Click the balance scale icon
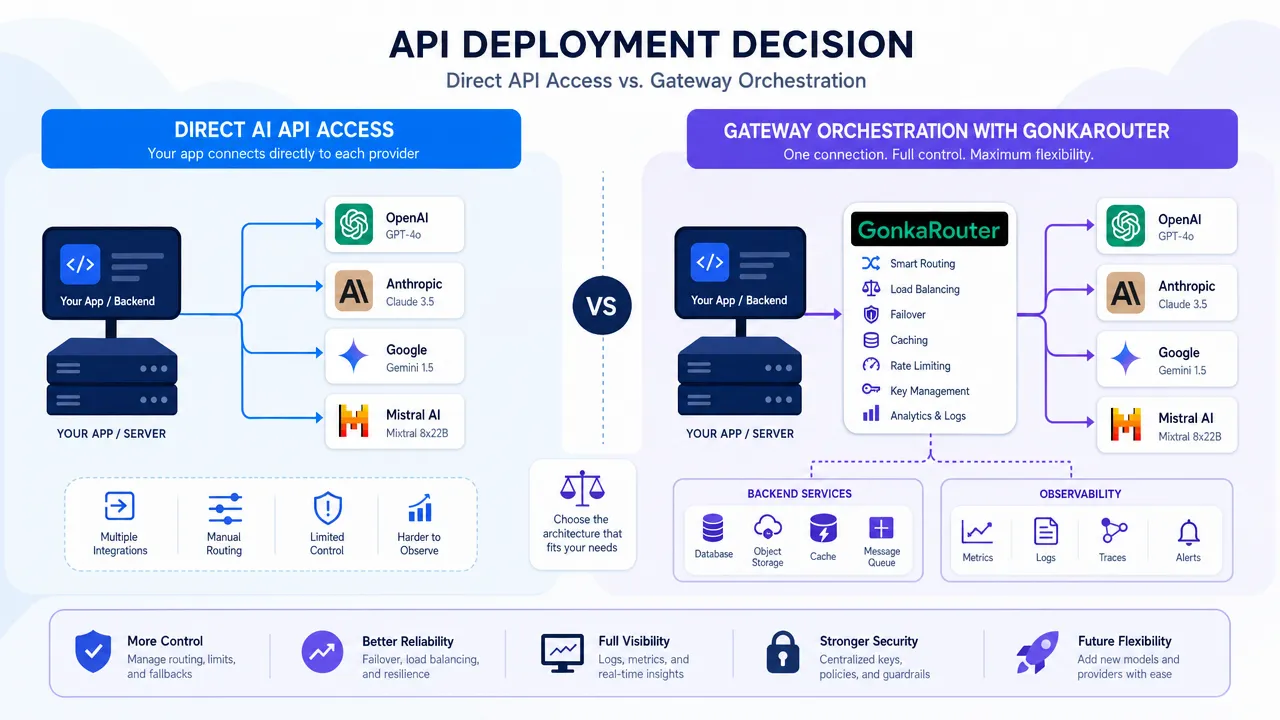 (x=580, y=490)
